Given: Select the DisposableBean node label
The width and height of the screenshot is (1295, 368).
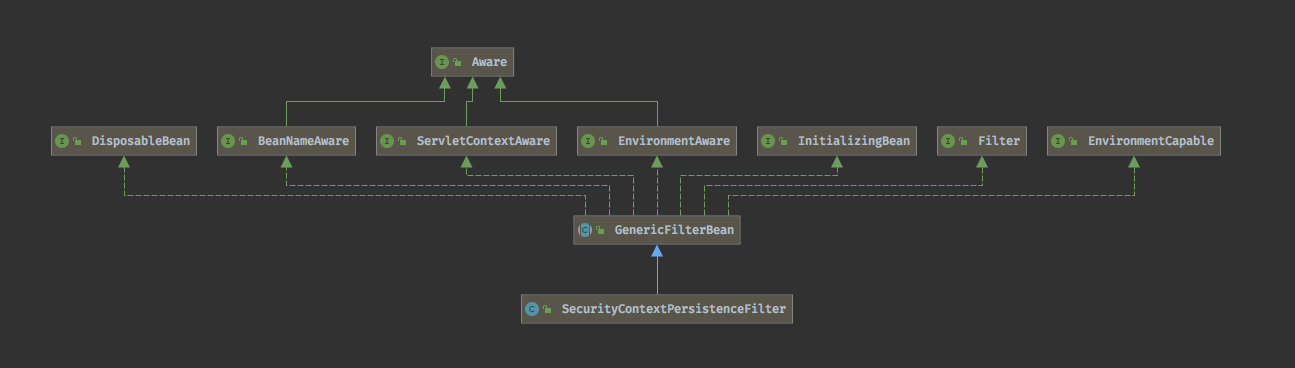Looking at the screenshot, I should tap(140, 141).
